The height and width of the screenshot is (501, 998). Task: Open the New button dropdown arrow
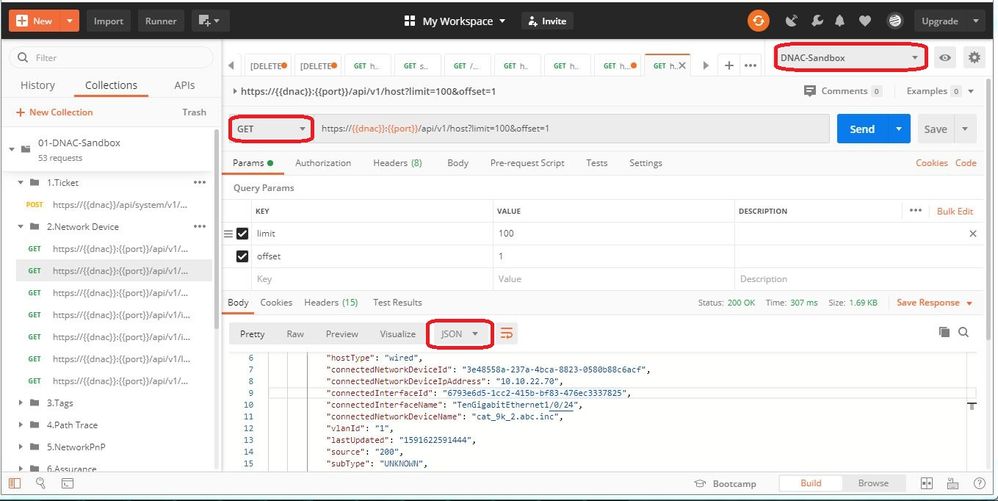click(69, 21)
